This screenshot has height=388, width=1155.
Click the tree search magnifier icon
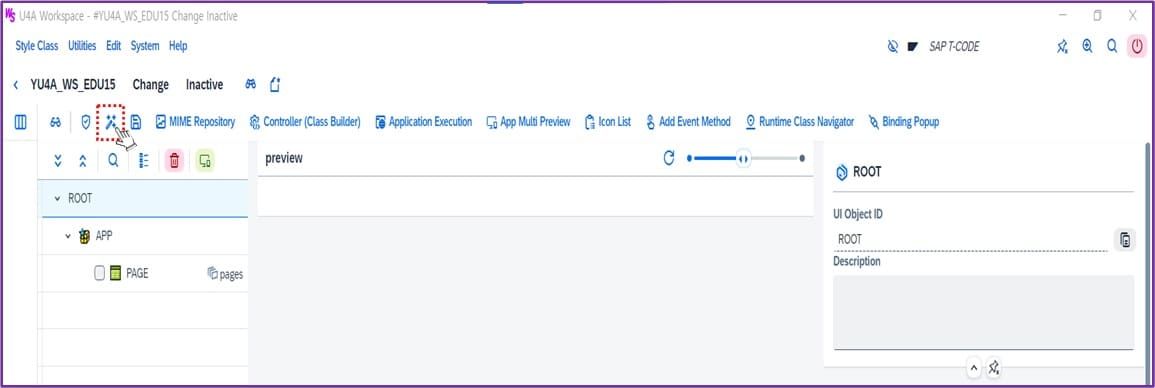pyautogui.click(x=113, y=160)
